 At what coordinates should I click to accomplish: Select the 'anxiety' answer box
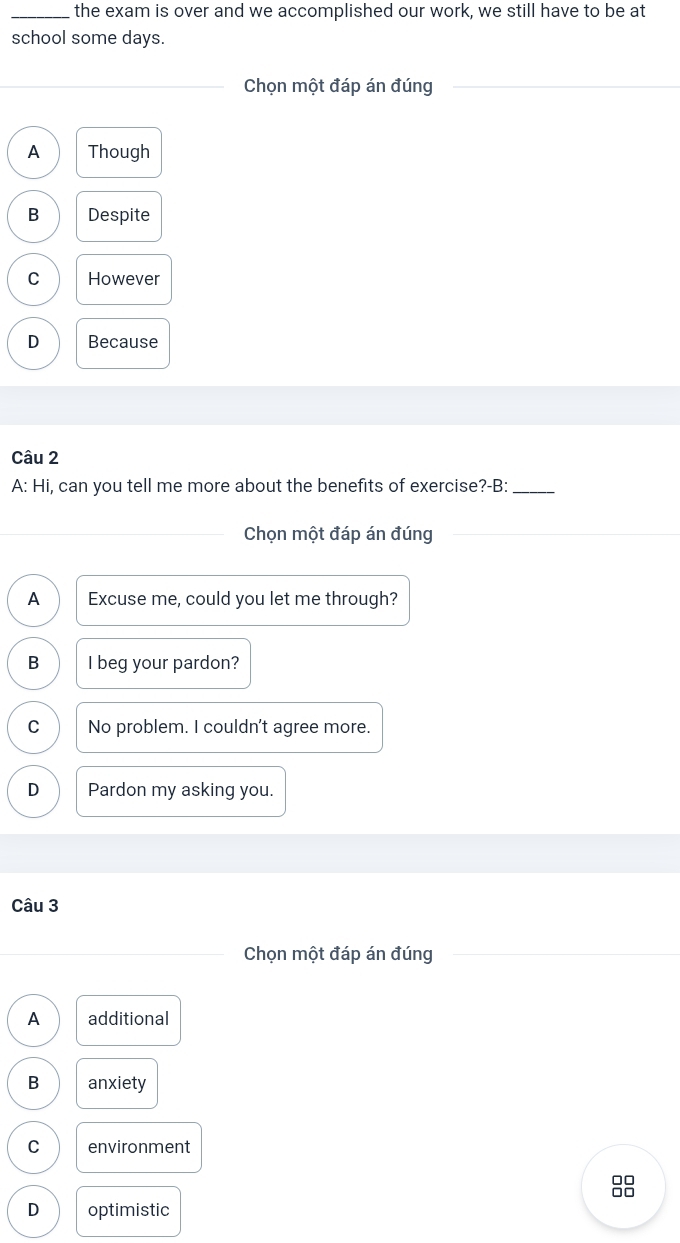click(x=117, y=1083)
